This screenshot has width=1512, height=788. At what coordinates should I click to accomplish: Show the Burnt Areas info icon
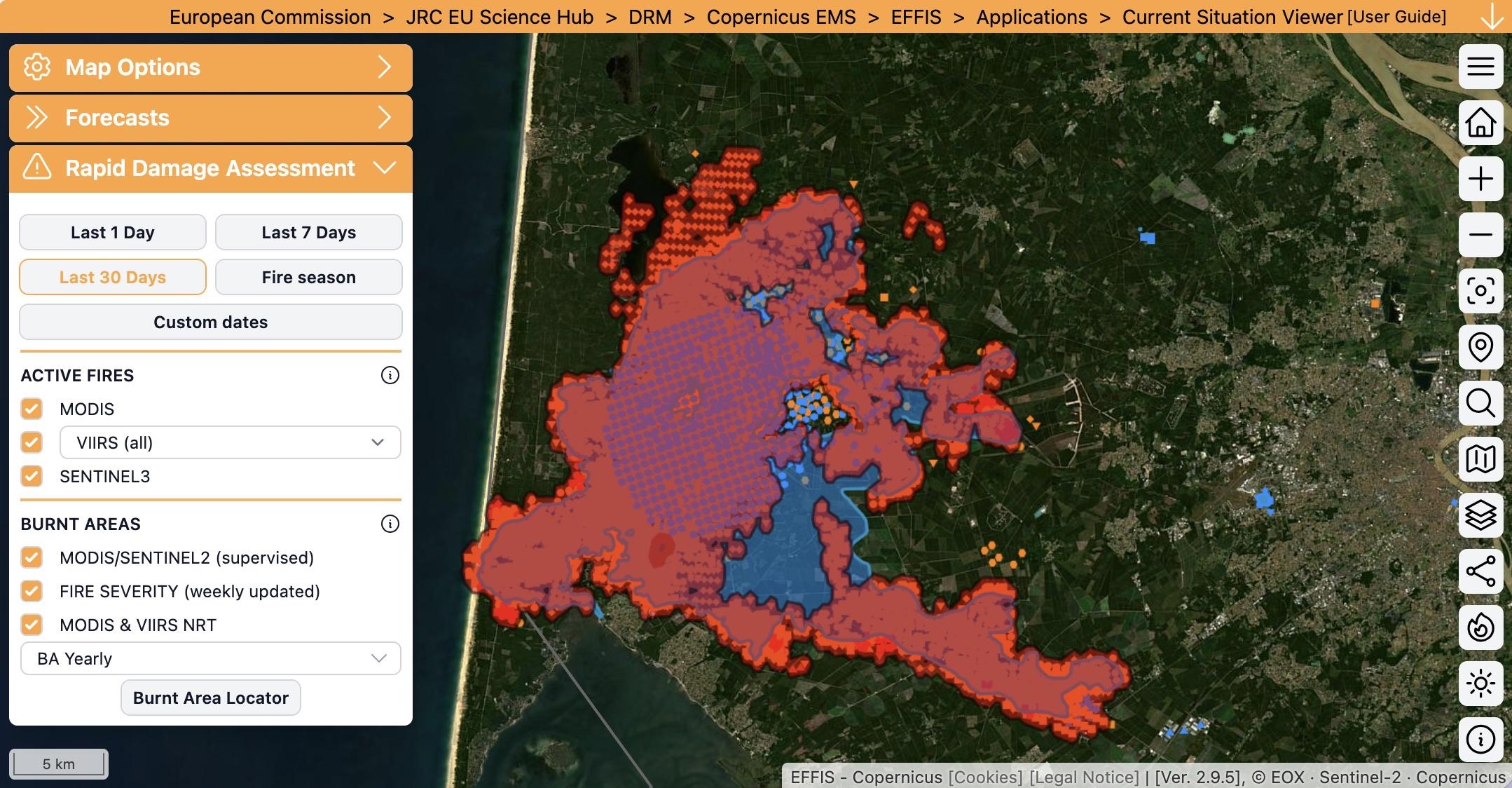point(390,524)
